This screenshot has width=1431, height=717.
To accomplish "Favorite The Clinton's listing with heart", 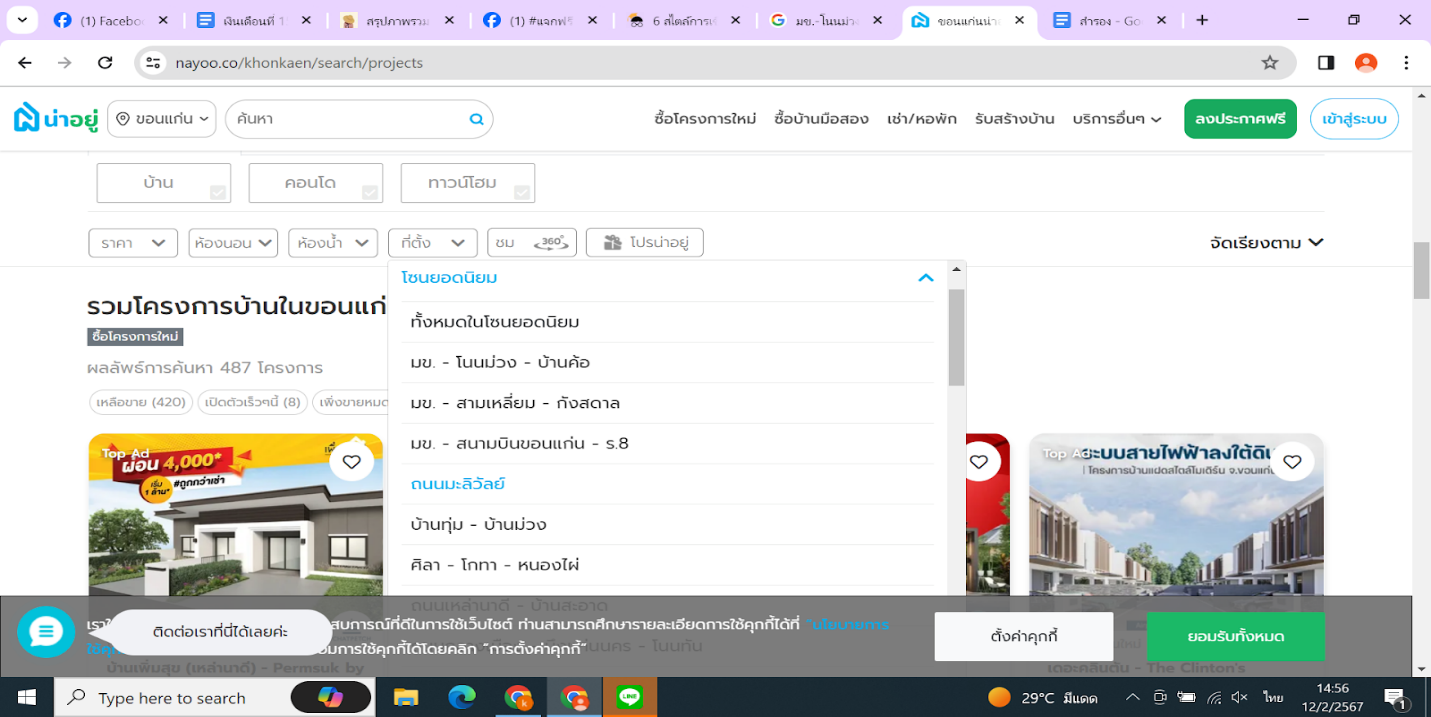I will tap(1292, 461).
